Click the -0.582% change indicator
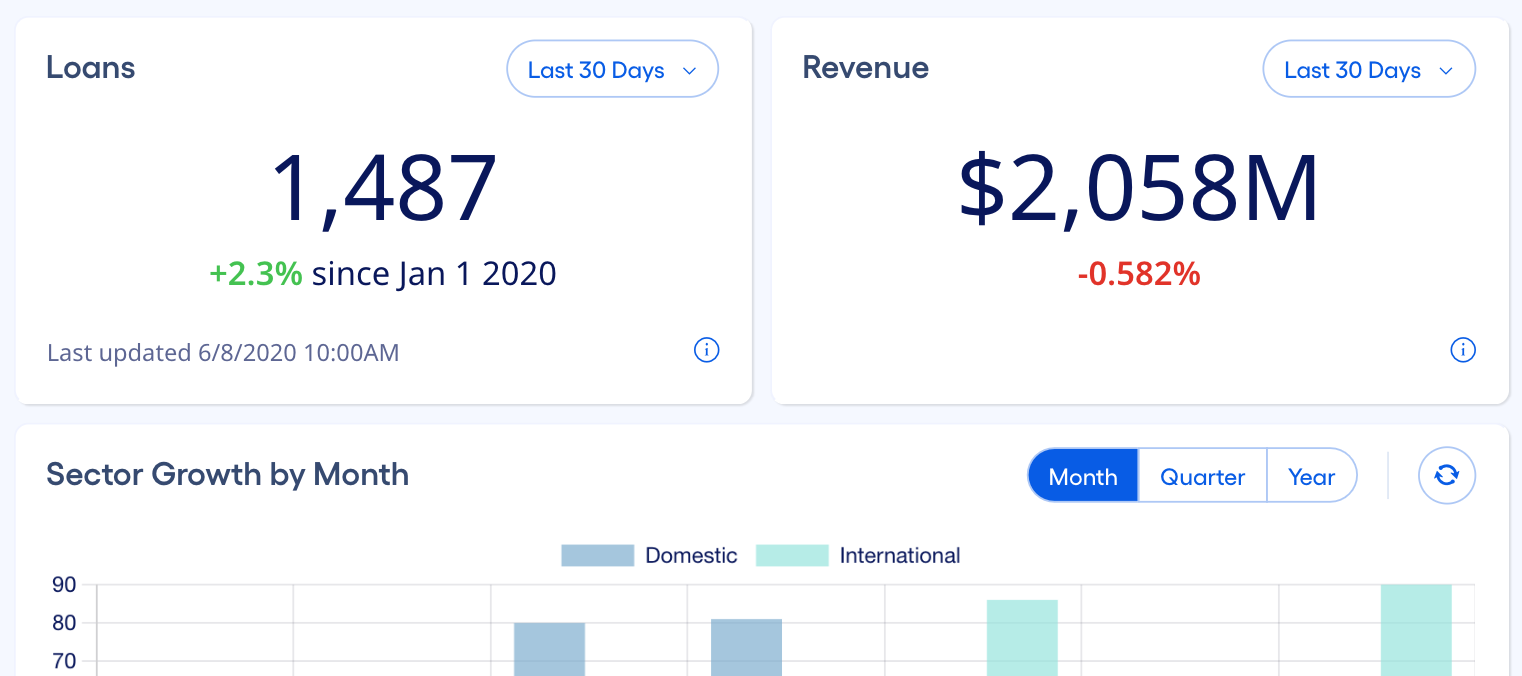The height and width of the screenshot is (676, 1522). tap(1139, 275)
